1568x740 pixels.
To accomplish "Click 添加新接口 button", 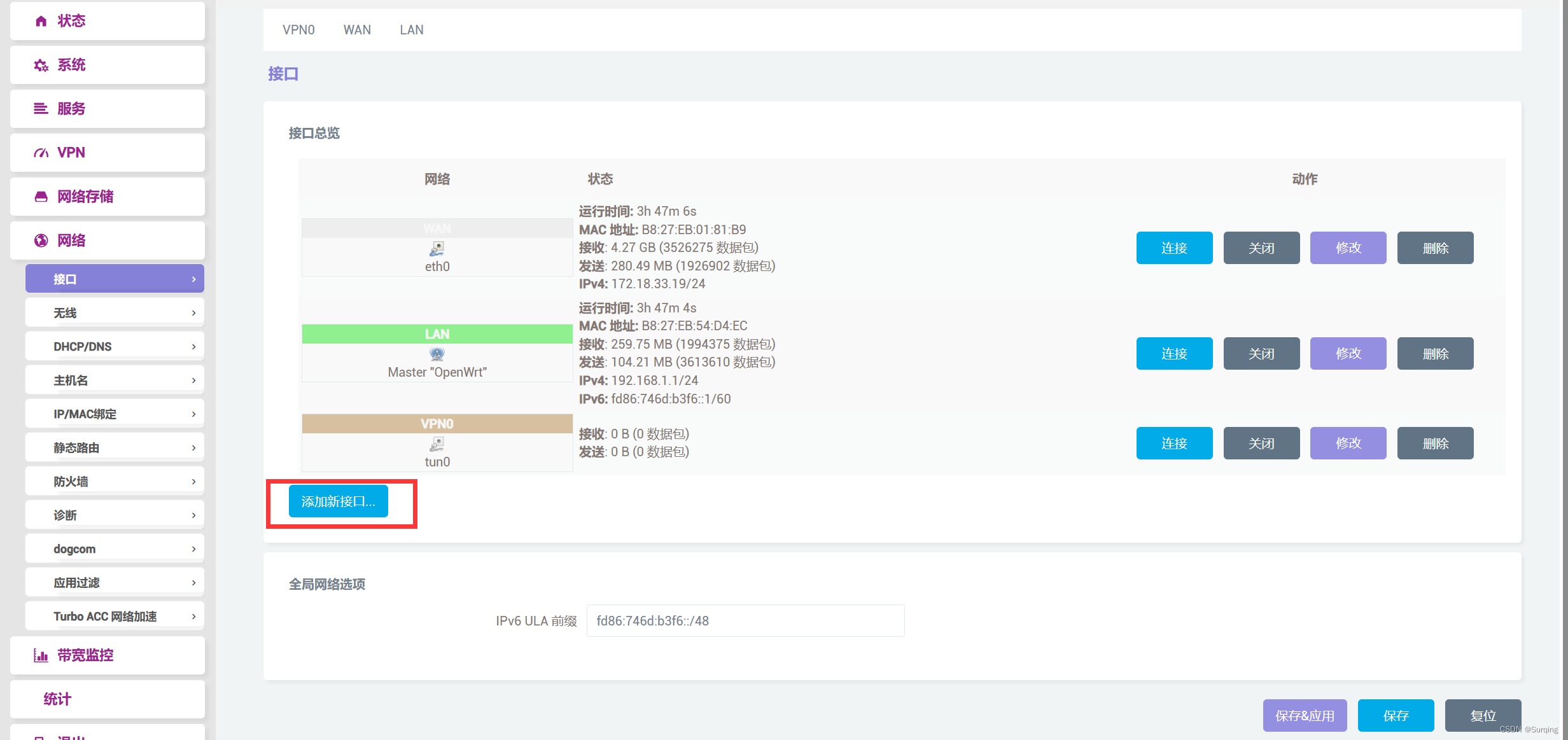I will 338,501.
